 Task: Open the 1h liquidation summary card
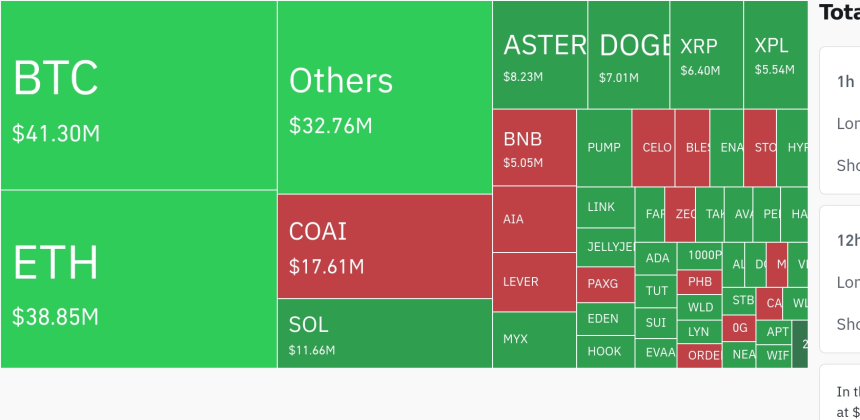point(840,120)
